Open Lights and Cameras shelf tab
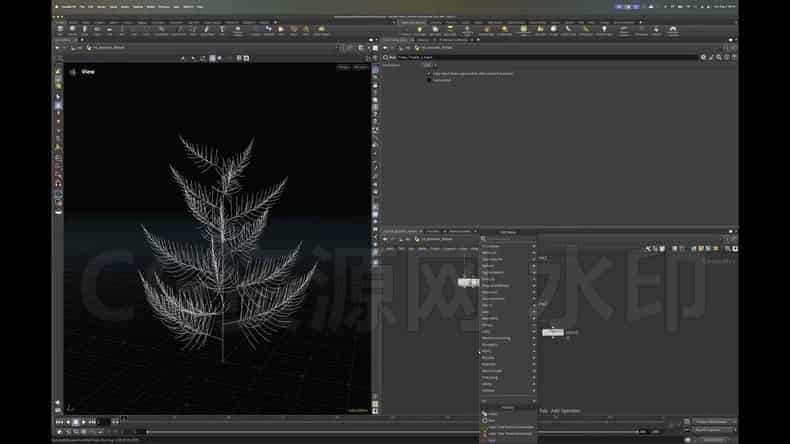Viewport: 790px width, 444px height. 414,22
